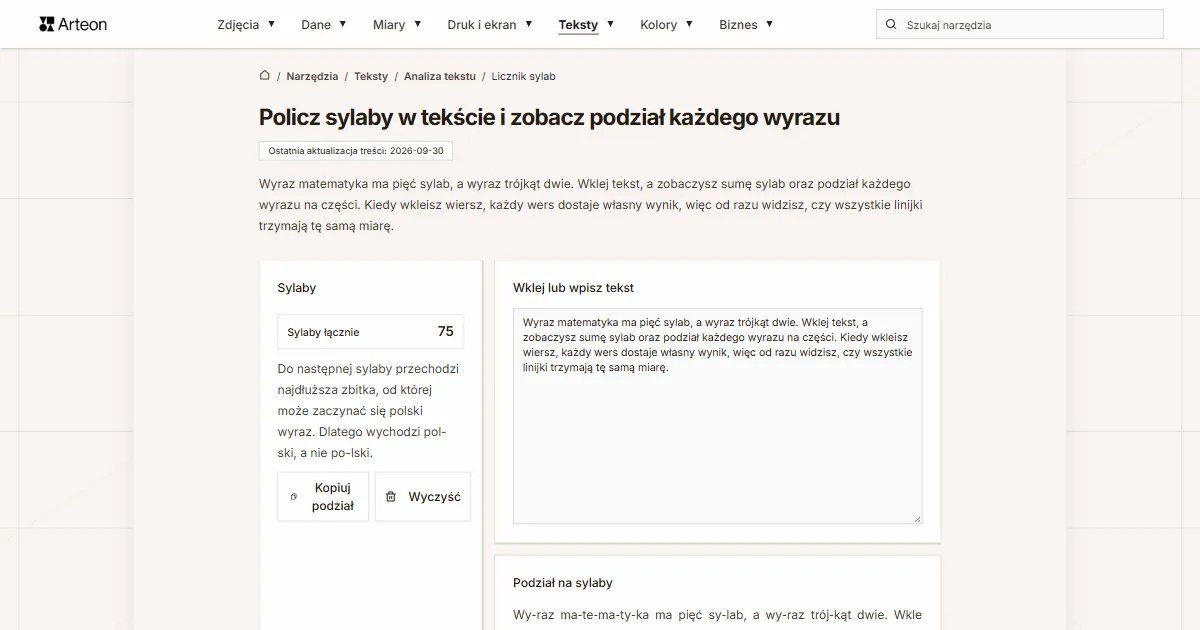Click the Sylaby panel heading
The width and height of the screenshot is (1200, 630).
coord(297,288)
